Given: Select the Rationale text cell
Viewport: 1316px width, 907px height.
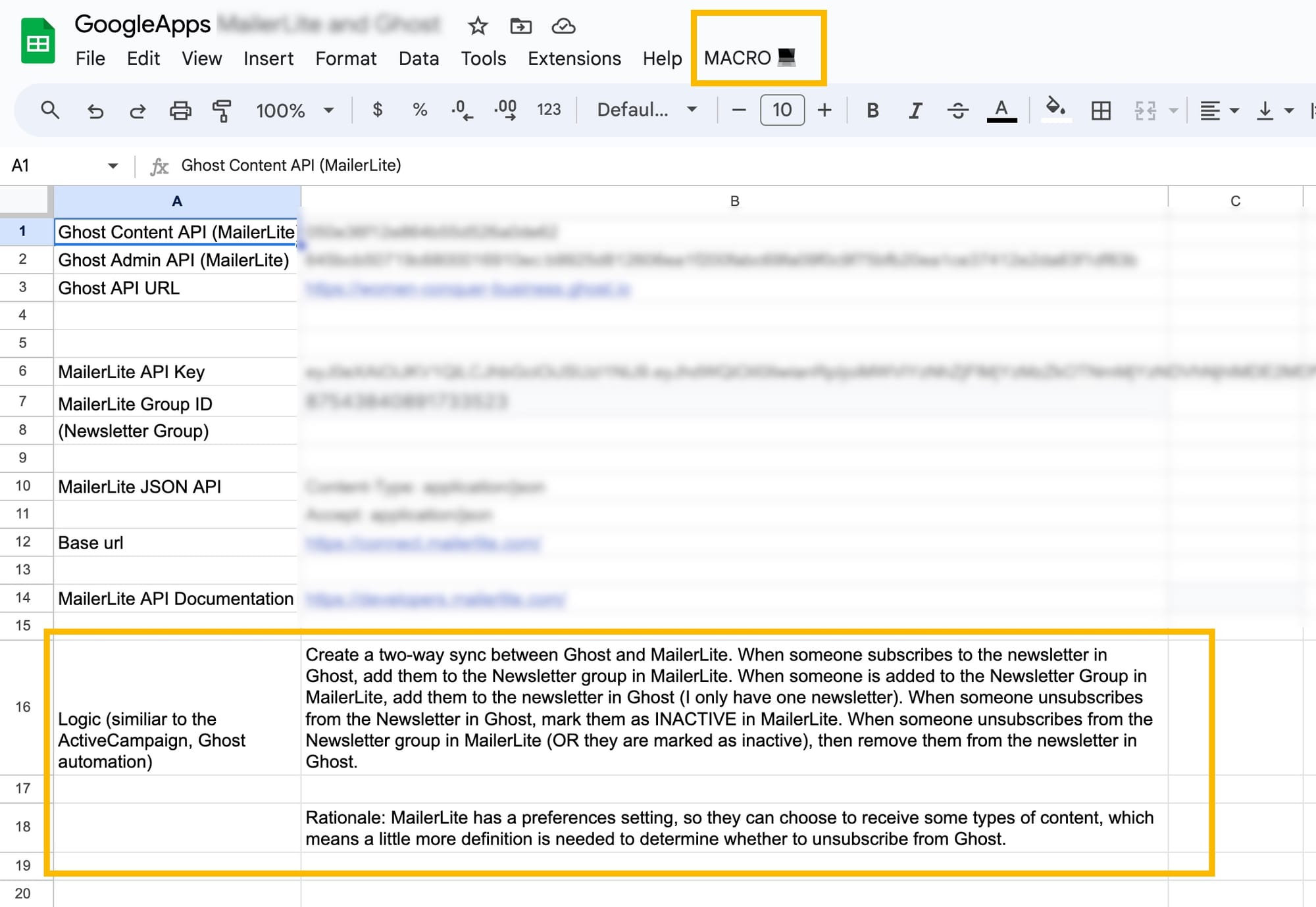Looking at the screenshot, I should [734, 828].
